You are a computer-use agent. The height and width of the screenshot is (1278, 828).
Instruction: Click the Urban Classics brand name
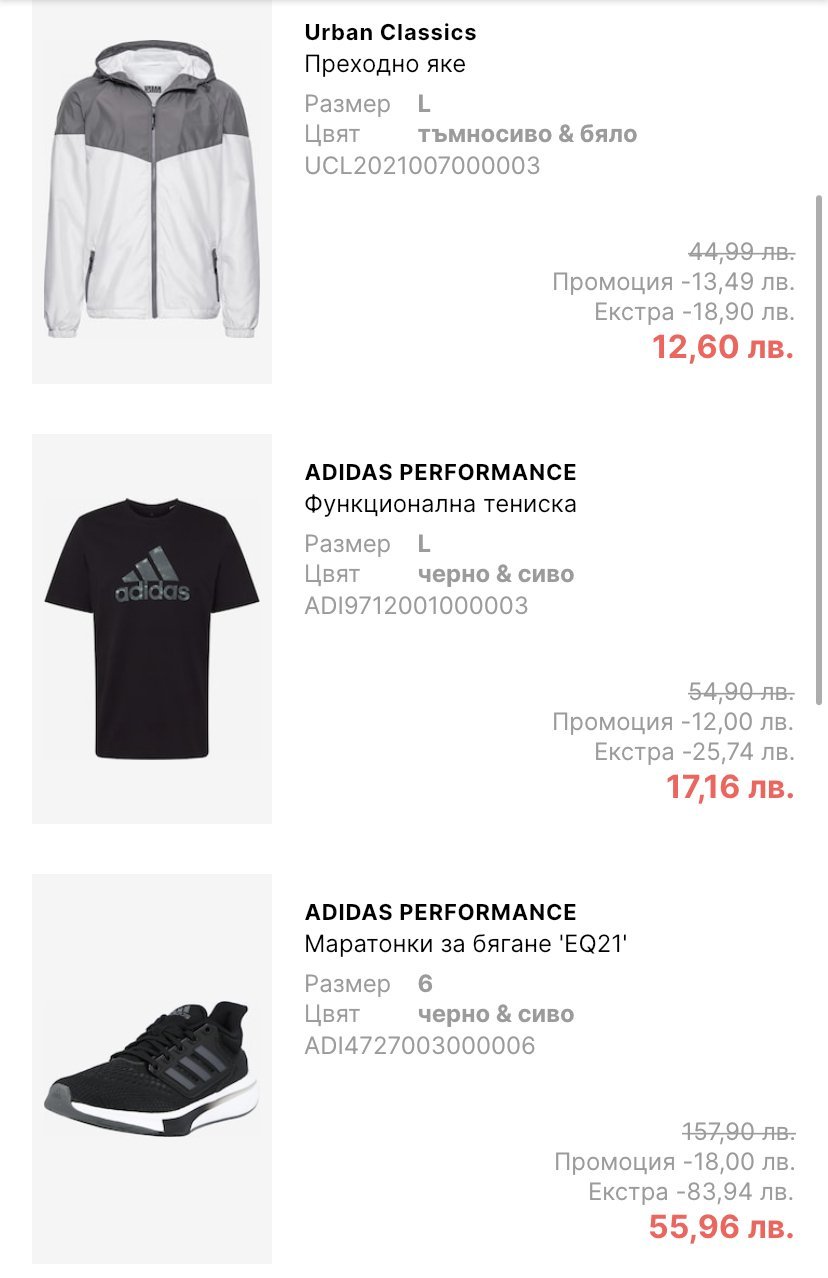tap(390, 33)
